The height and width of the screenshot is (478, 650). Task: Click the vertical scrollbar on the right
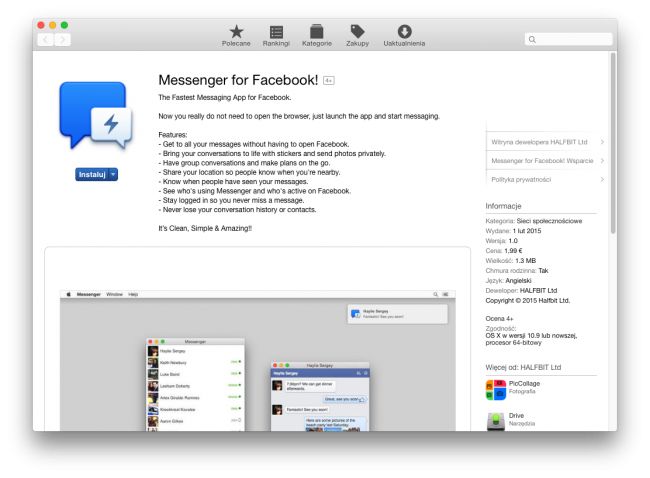pos(613,143)
